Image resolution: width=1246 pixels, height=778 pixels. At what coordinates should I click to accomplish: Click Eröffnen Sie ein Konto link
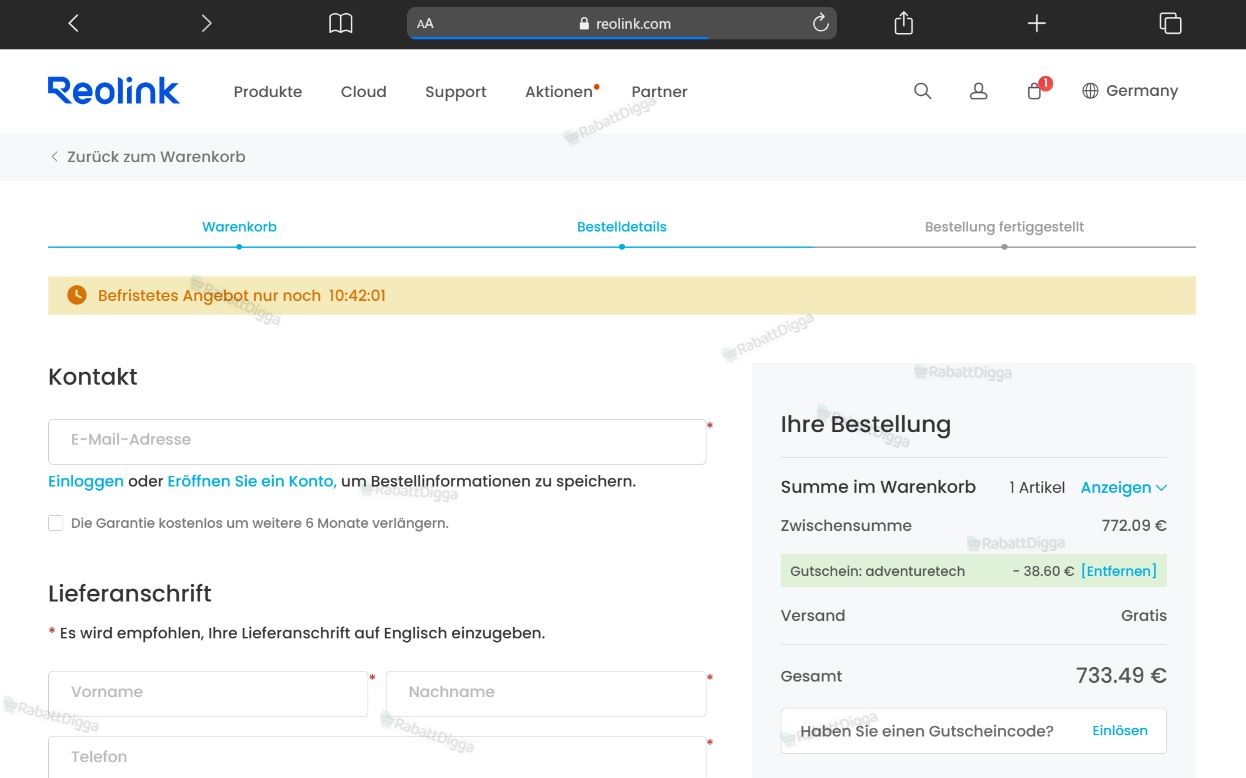tap(252, 481)
